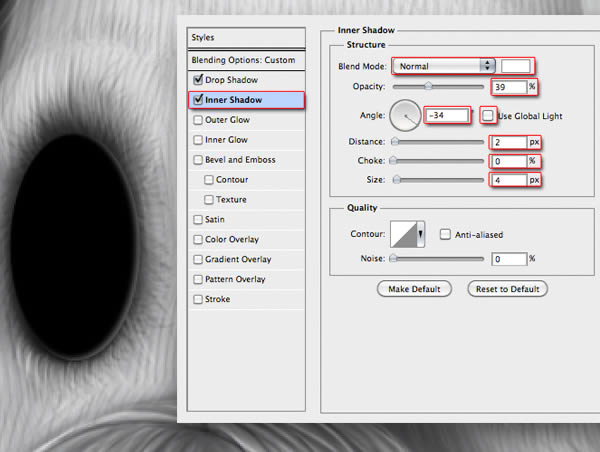Select the Outer Glow style label
The height and width of the screenshot is (452, 600).
point(227,120)
